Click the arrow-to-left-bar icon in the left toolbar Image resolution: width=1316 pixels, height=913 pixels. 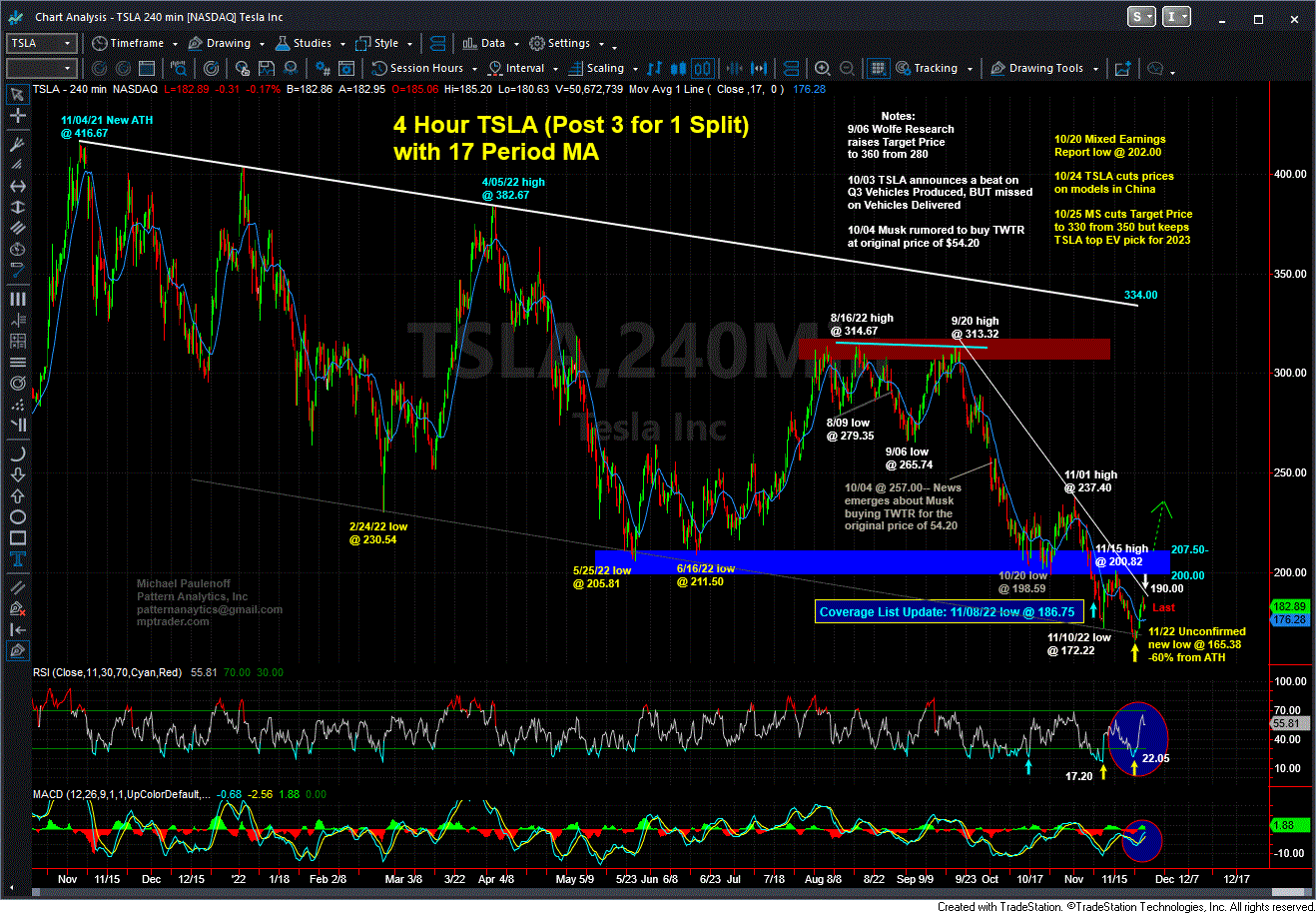[x=17, y=629]
